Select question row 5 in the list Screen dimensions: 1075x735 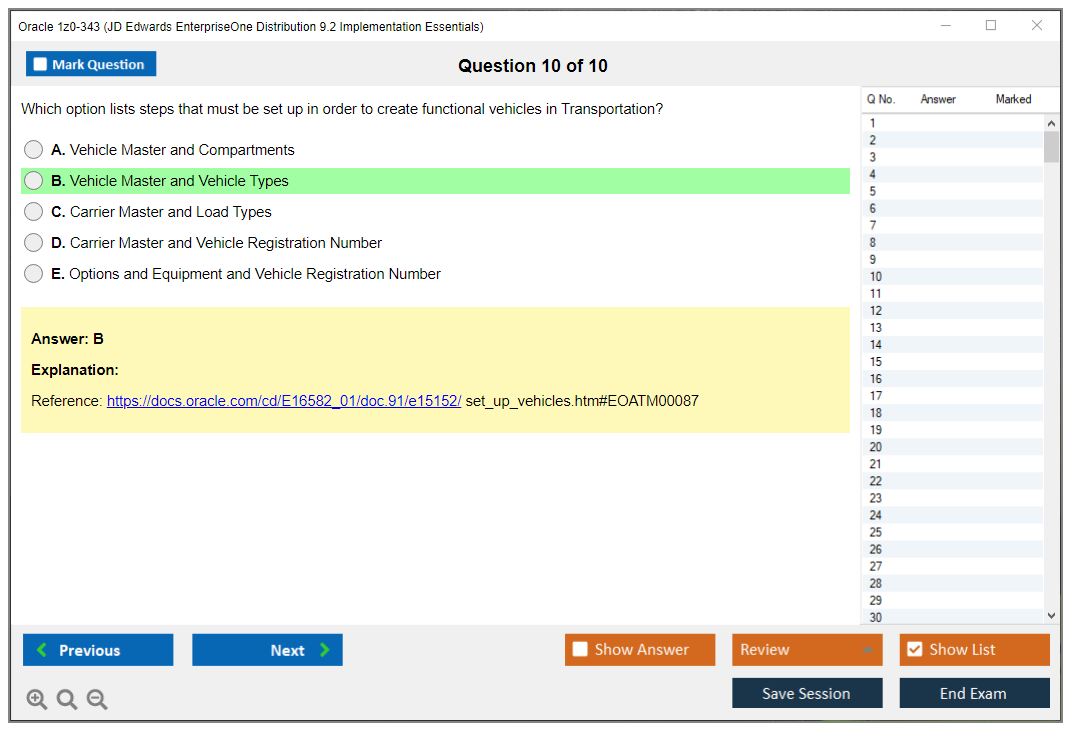pos(952,191)
